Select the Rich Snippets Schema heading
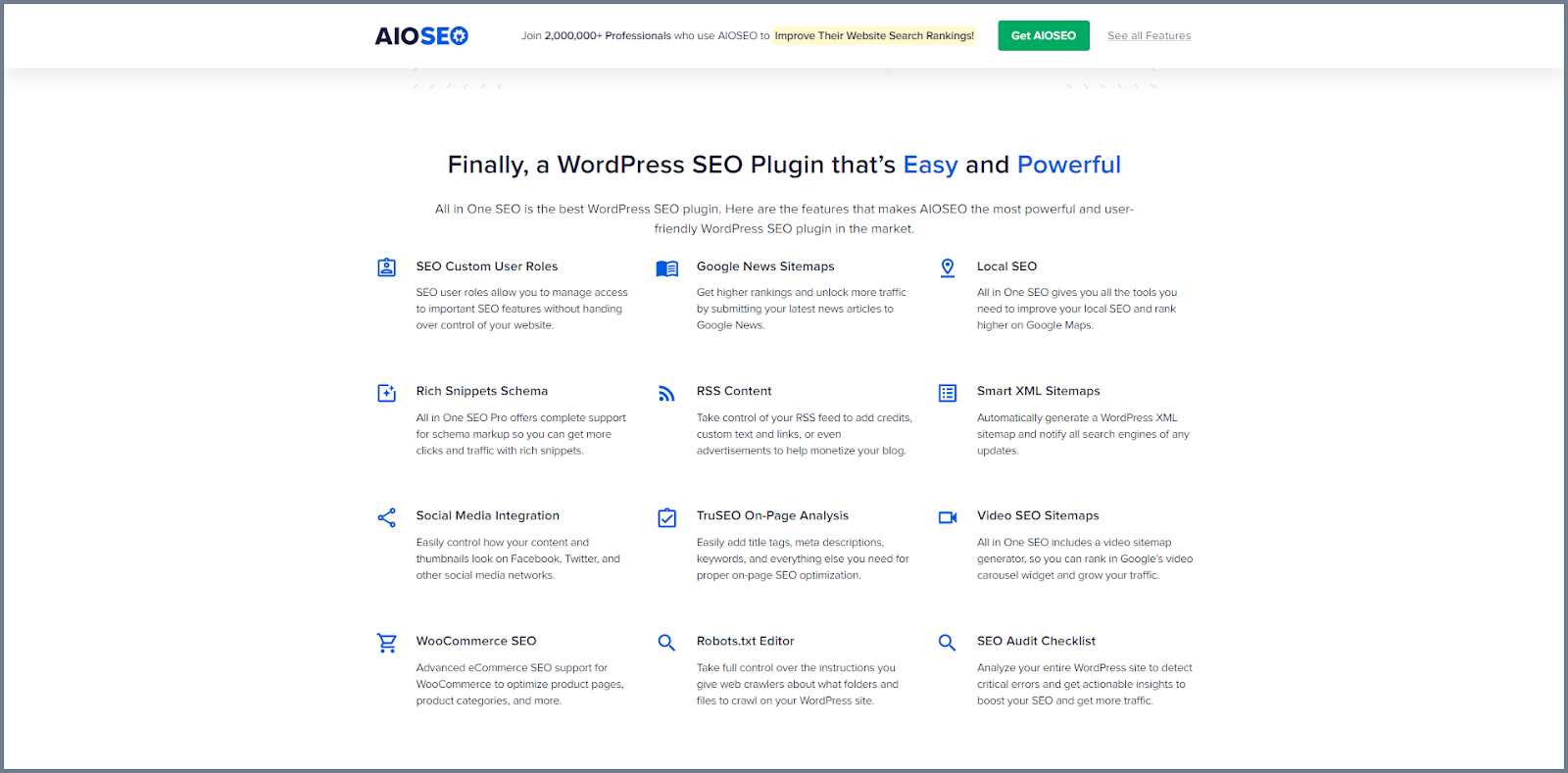The image size is (1568, 773). 482,391
